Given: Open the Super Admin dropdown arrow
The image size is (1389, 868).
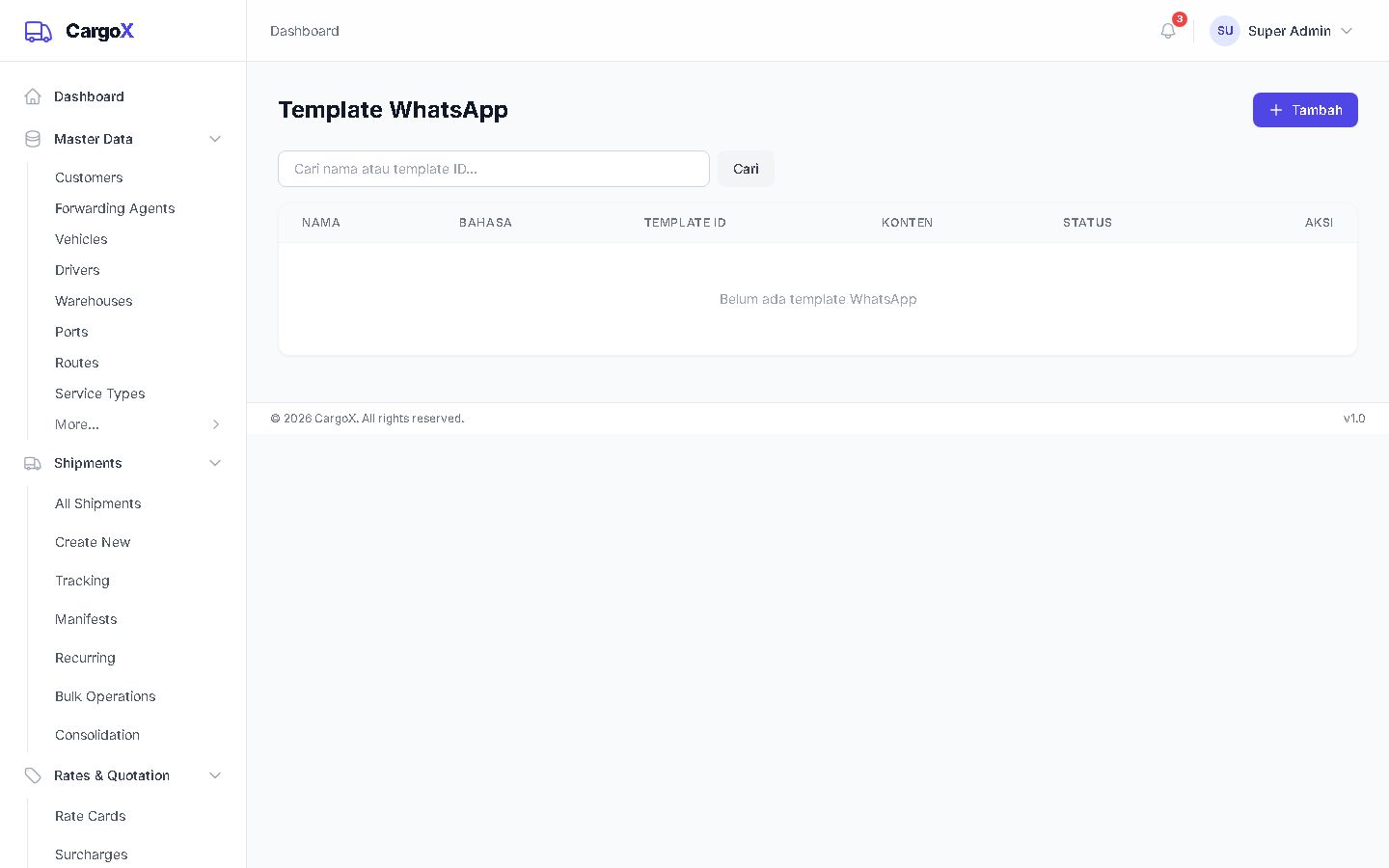Looking at the screenshot, I should coord(1347,31).
